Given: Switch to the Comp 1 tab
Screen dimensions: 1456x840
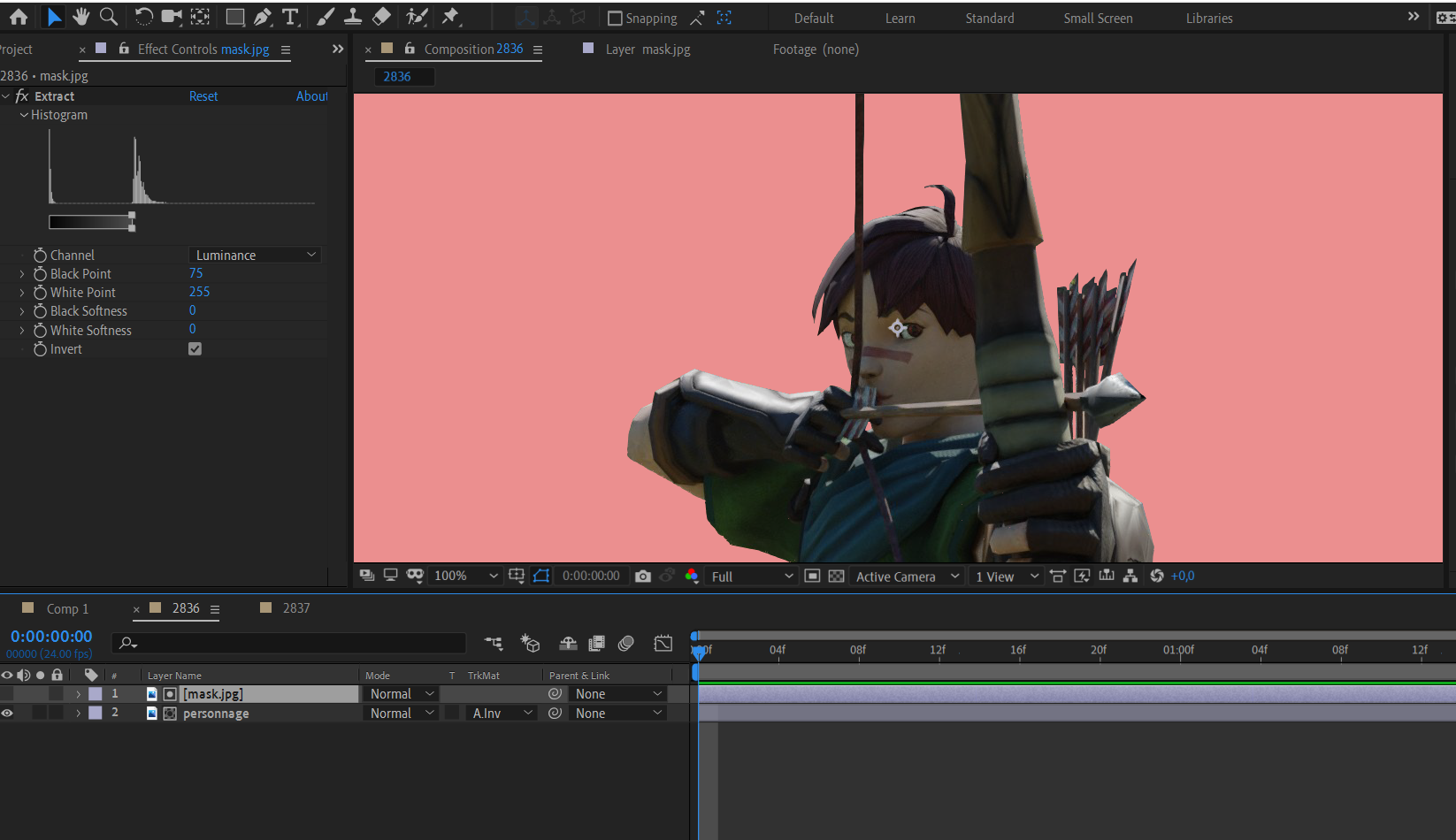Looking at the screenshot, I should [x=67, y=609].
